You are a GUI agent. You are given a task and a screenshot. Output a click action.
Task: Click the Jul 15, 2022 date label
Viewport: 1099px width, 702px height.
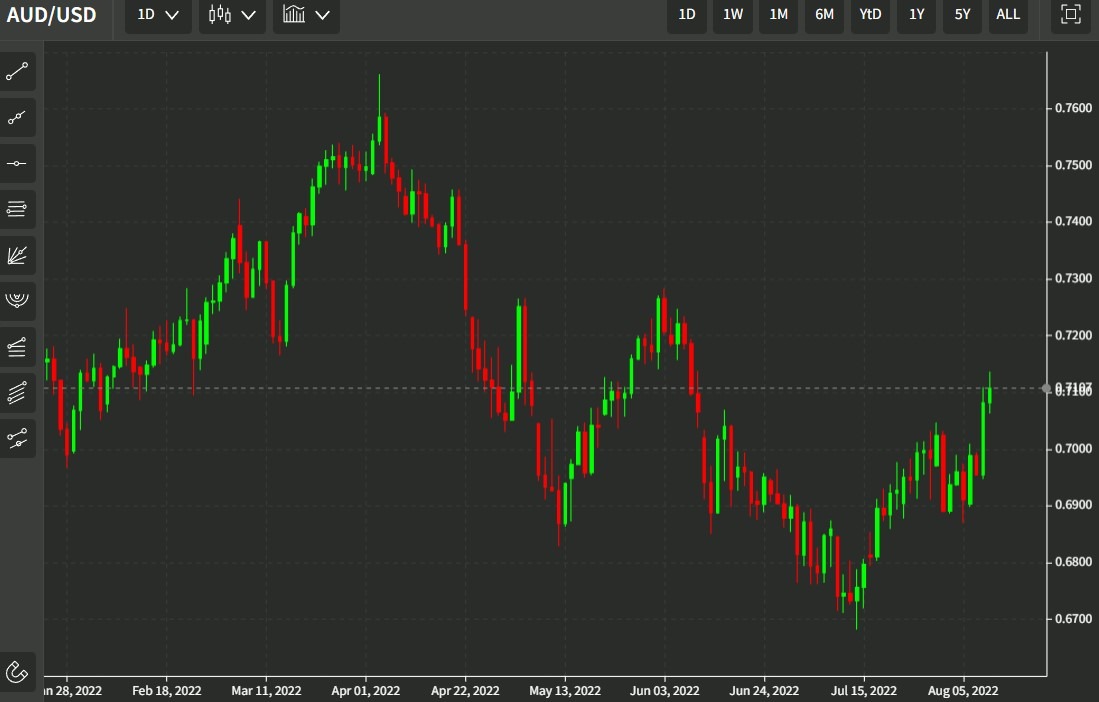tap(864, 691)
